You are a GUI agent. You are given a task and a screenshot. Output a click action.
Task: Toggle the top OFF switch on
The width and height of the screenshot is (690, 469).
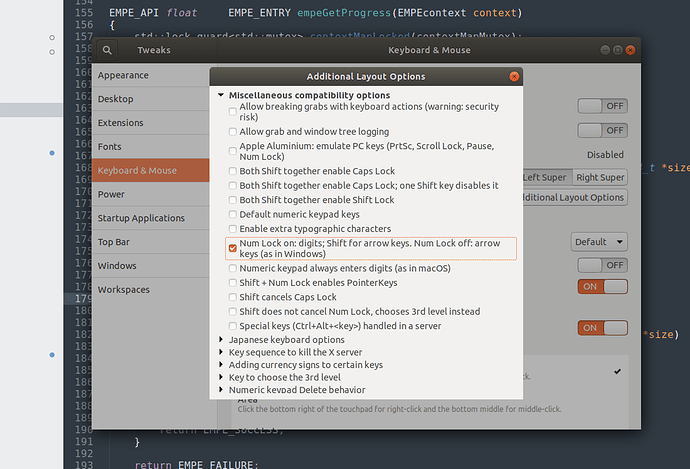pyautogui.click(x=602, y=106)
